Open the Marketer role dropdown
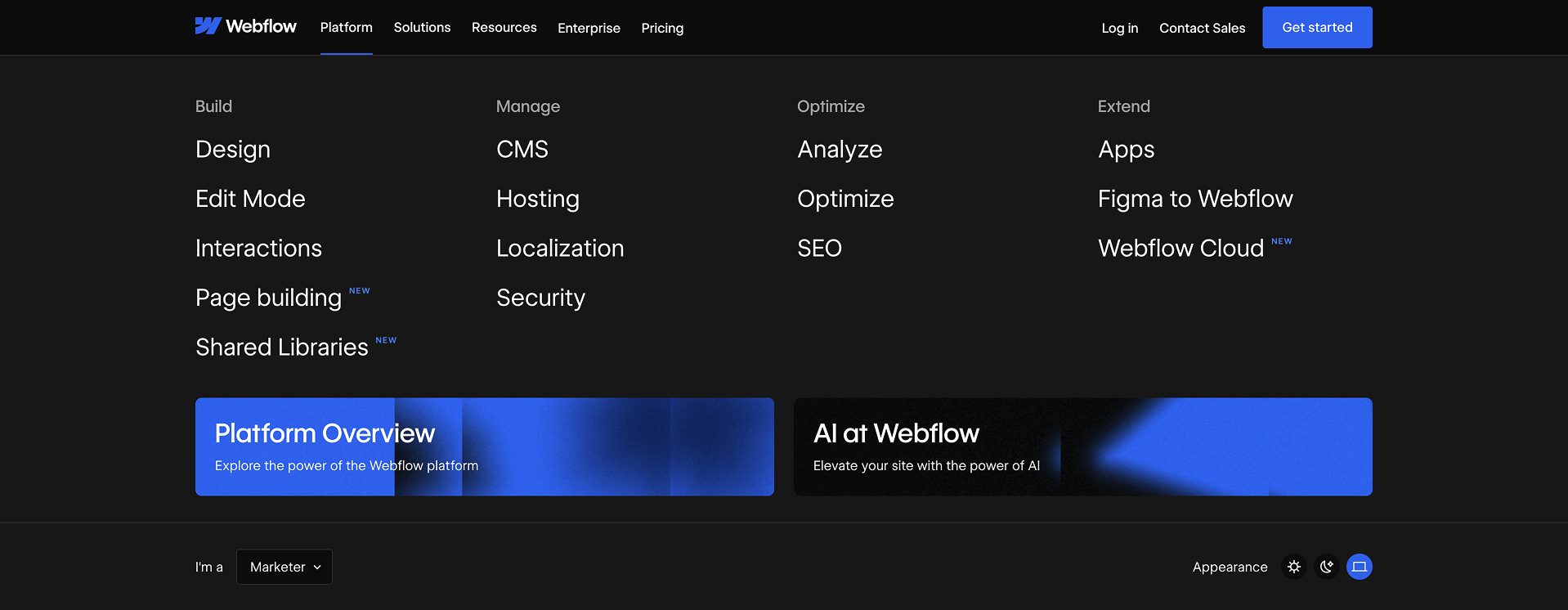Viewport: 1568px width, 610px height. (284, 567)
